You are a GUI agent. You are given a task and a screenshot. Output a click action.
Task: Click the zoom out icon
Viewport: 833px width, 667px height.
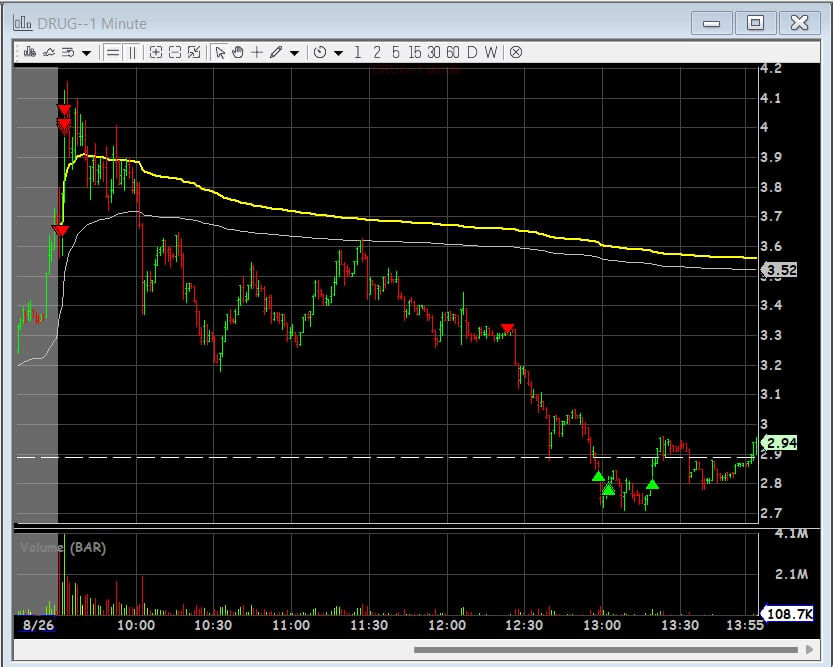174,52
